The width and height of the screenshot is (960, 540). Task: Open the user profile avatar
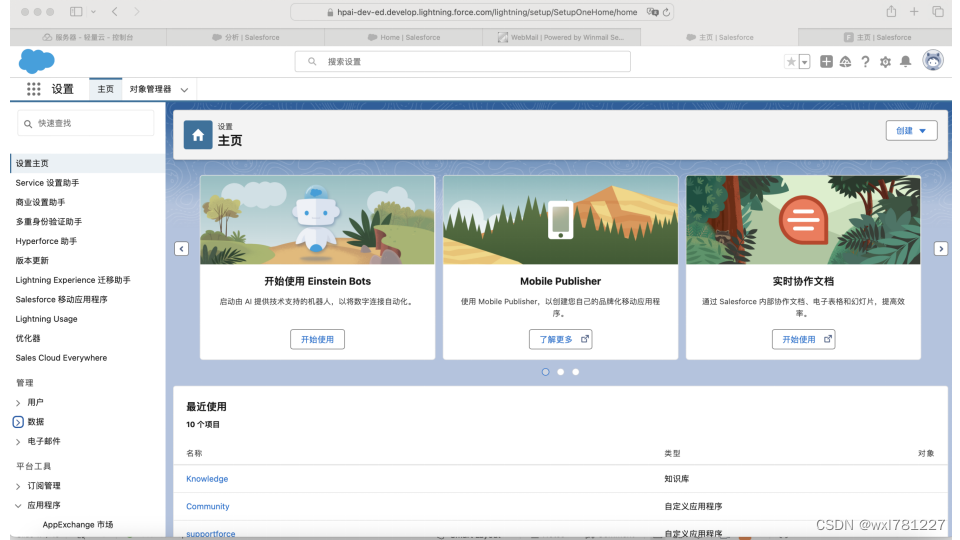933,61
